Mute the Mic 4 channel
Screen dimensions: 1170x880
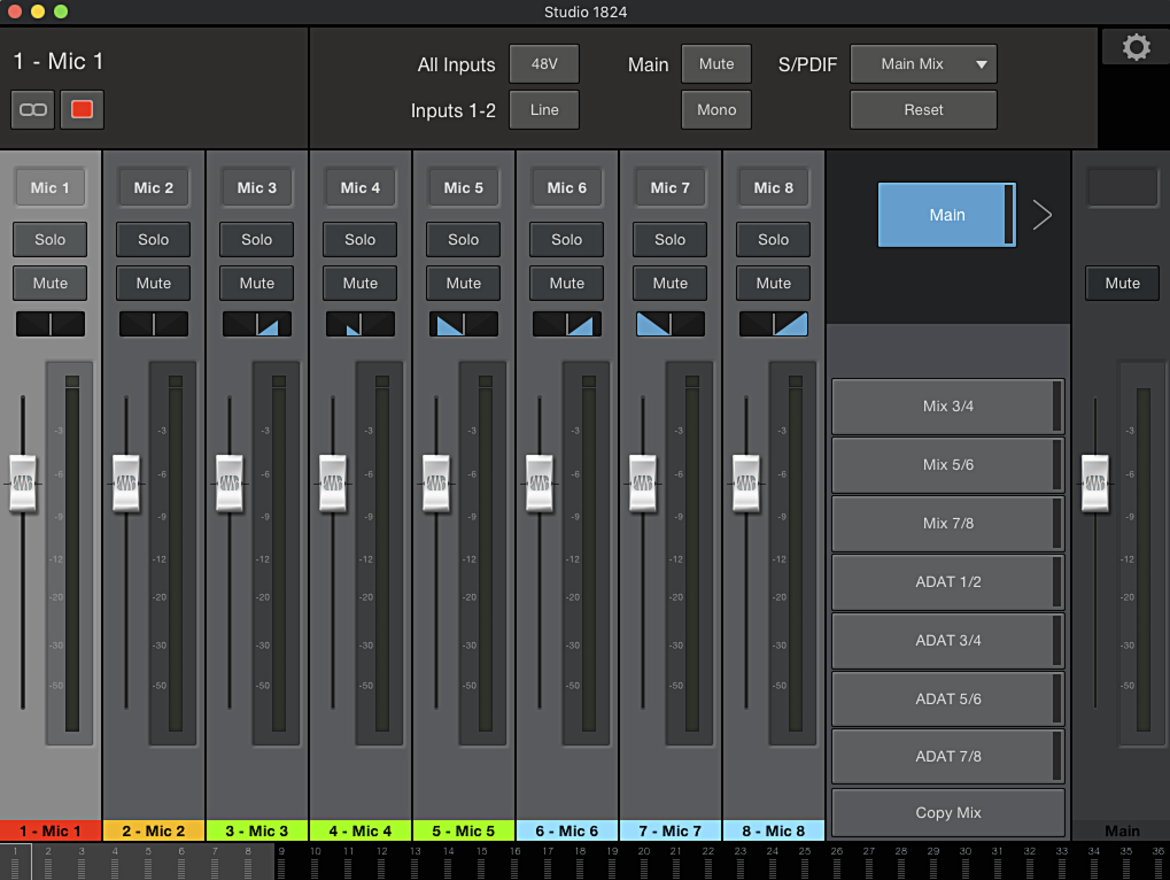click(360, 283)
